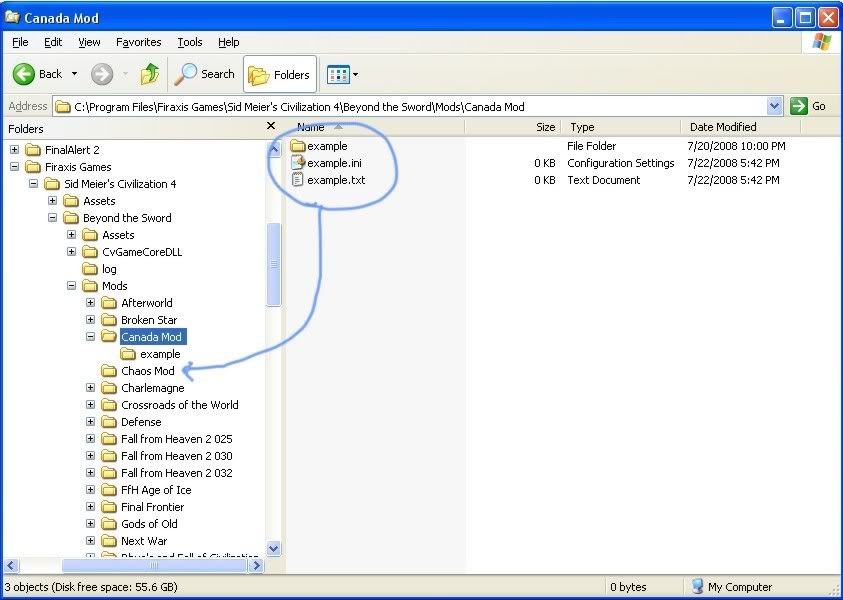This screenshot has width=843, height=600.
Task: Click the address bar path field
Action: tap(411, 106)
